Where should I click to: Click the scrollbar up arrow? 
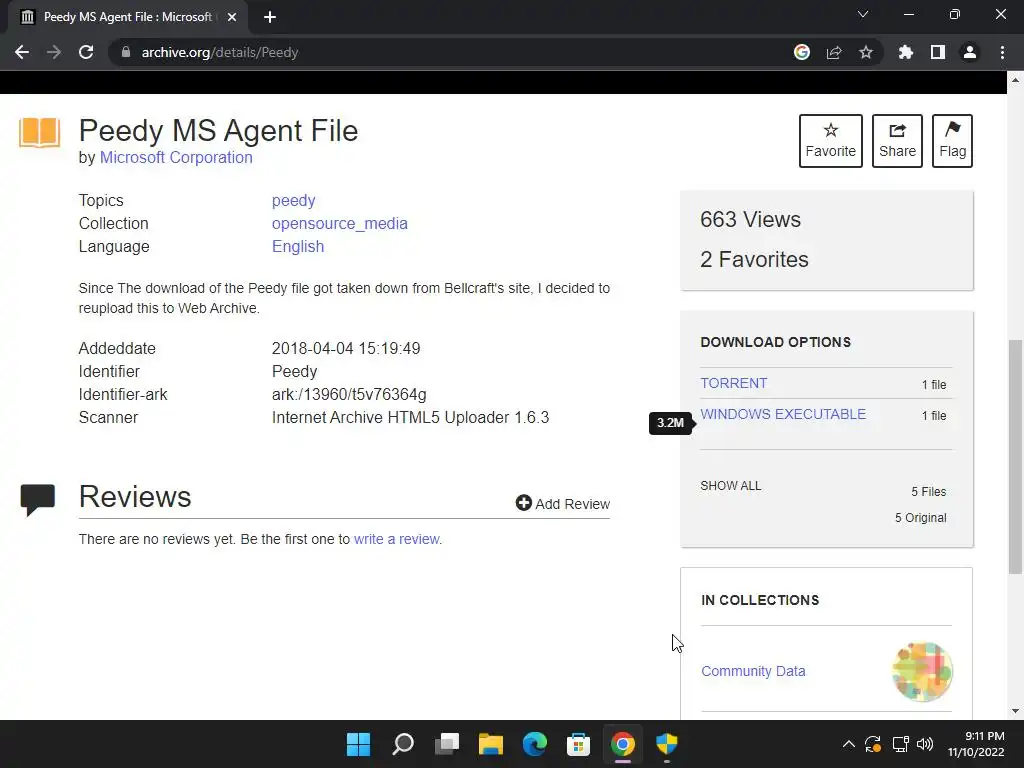(x=1015, y=80)
